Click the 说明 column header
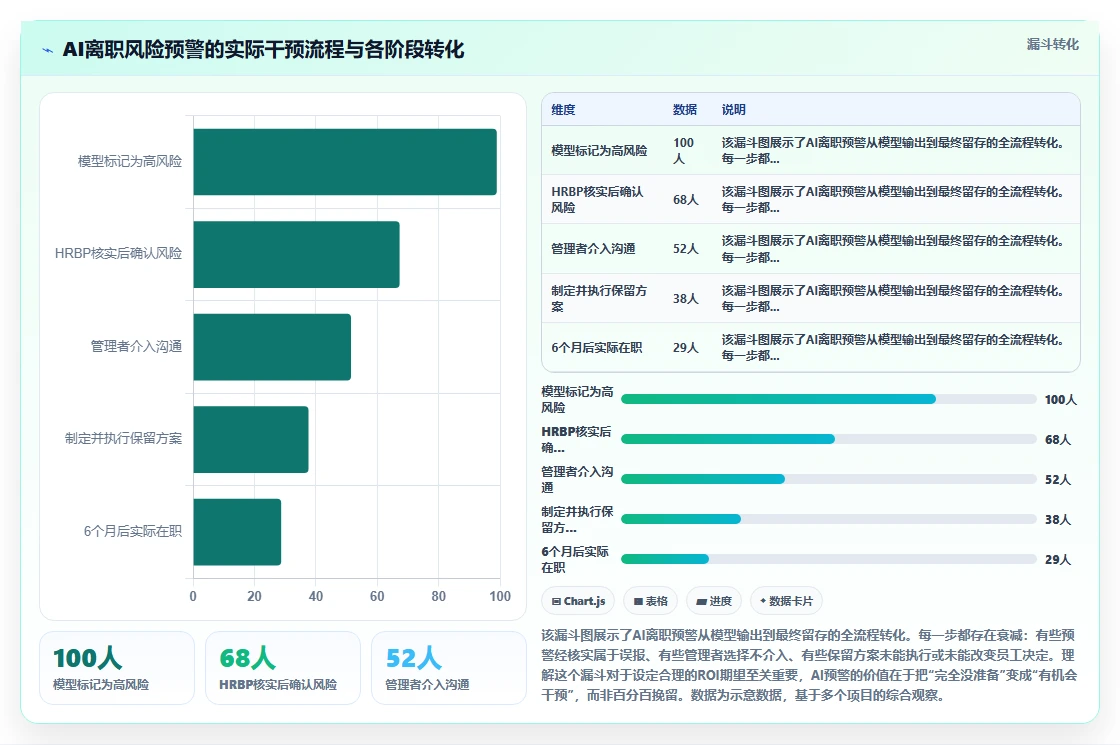Viewport: 1120px width, 745px height. [733, 109]
